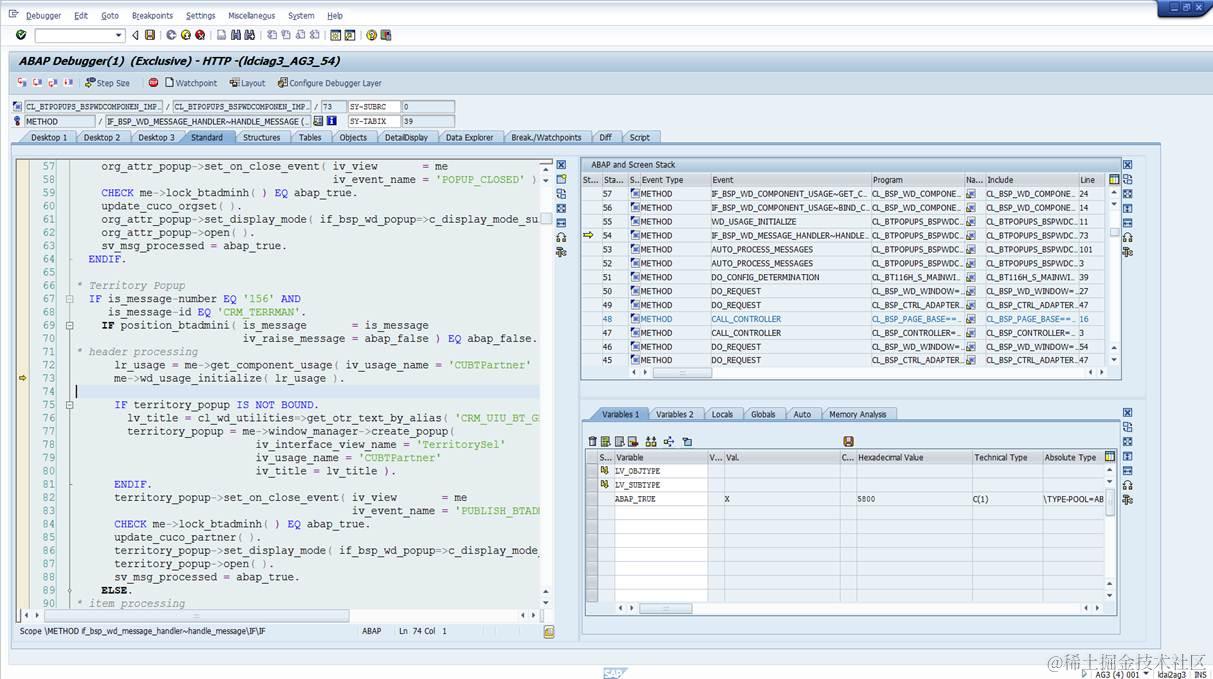Click the Execute (step over) icon

coord(37,83)
